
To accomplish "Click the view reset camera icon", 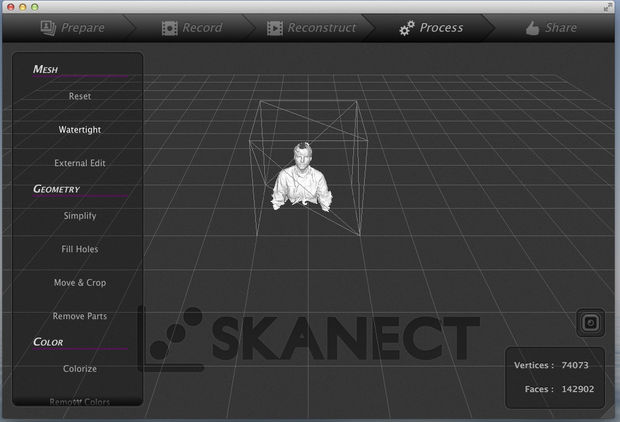I will point(590,323).
